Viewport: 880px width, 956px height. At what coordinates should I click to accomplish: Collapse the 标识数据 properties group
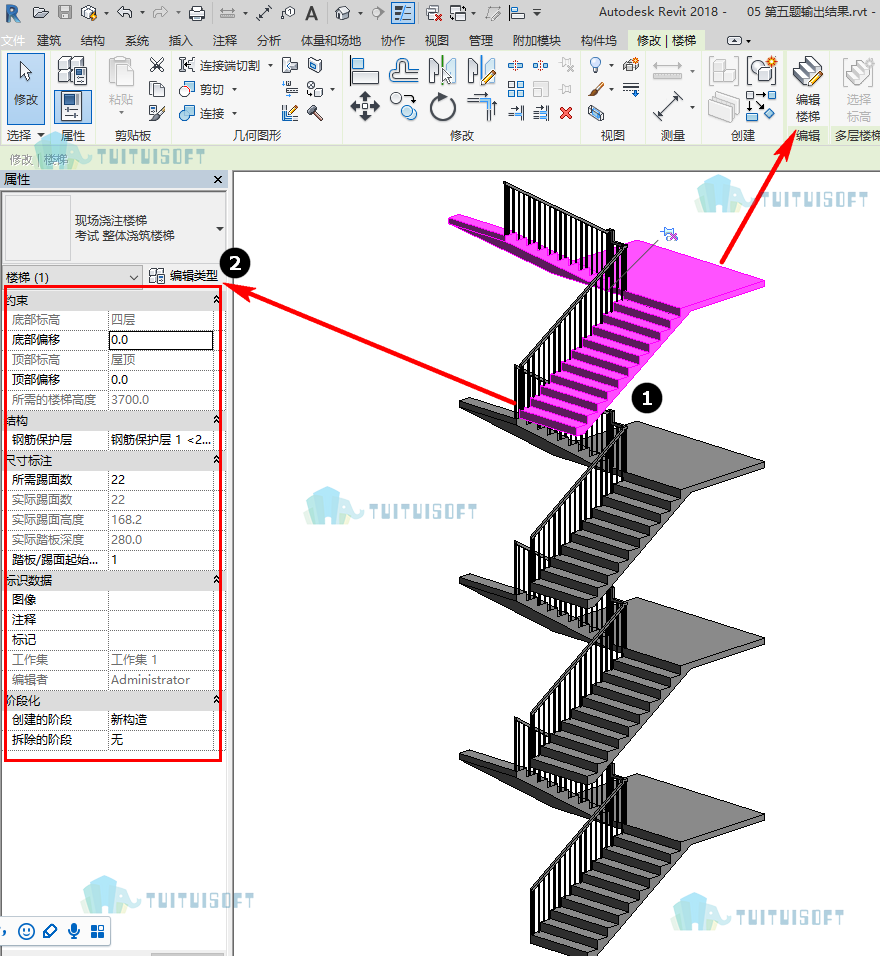(216, 579)
